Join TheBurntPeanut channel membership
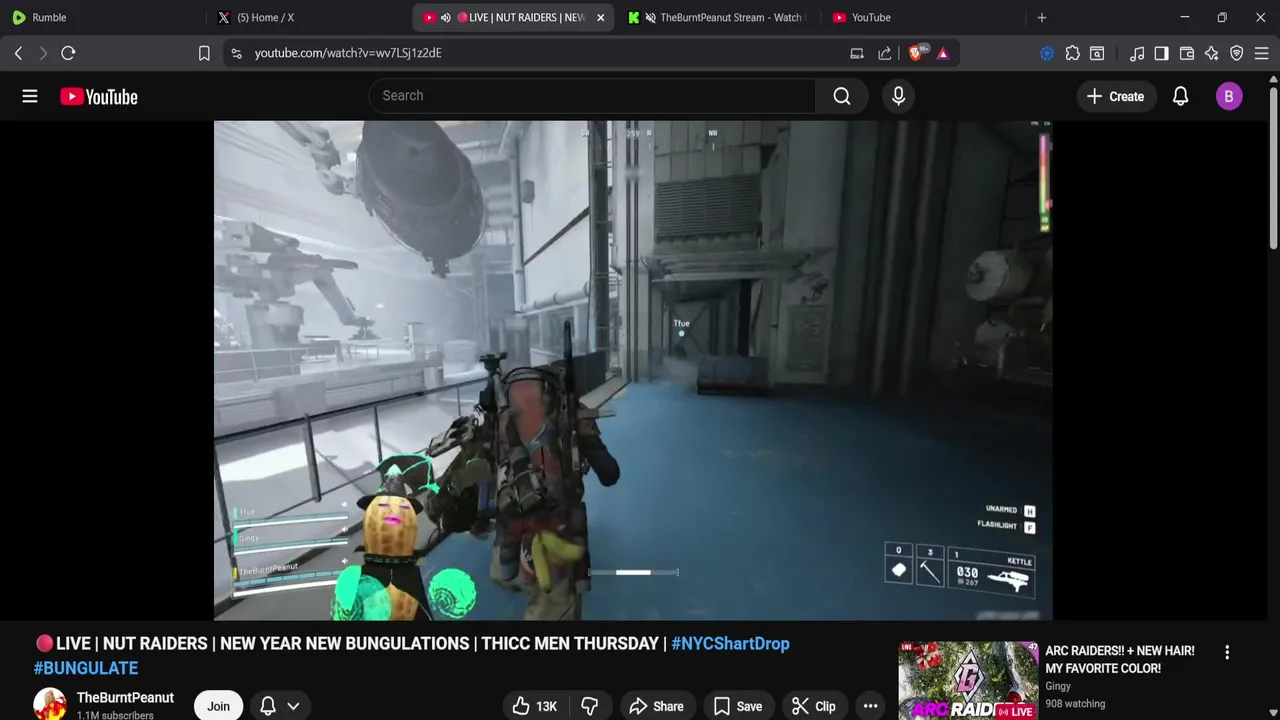This screenshot has width=1280, height=720. (218, 706)
